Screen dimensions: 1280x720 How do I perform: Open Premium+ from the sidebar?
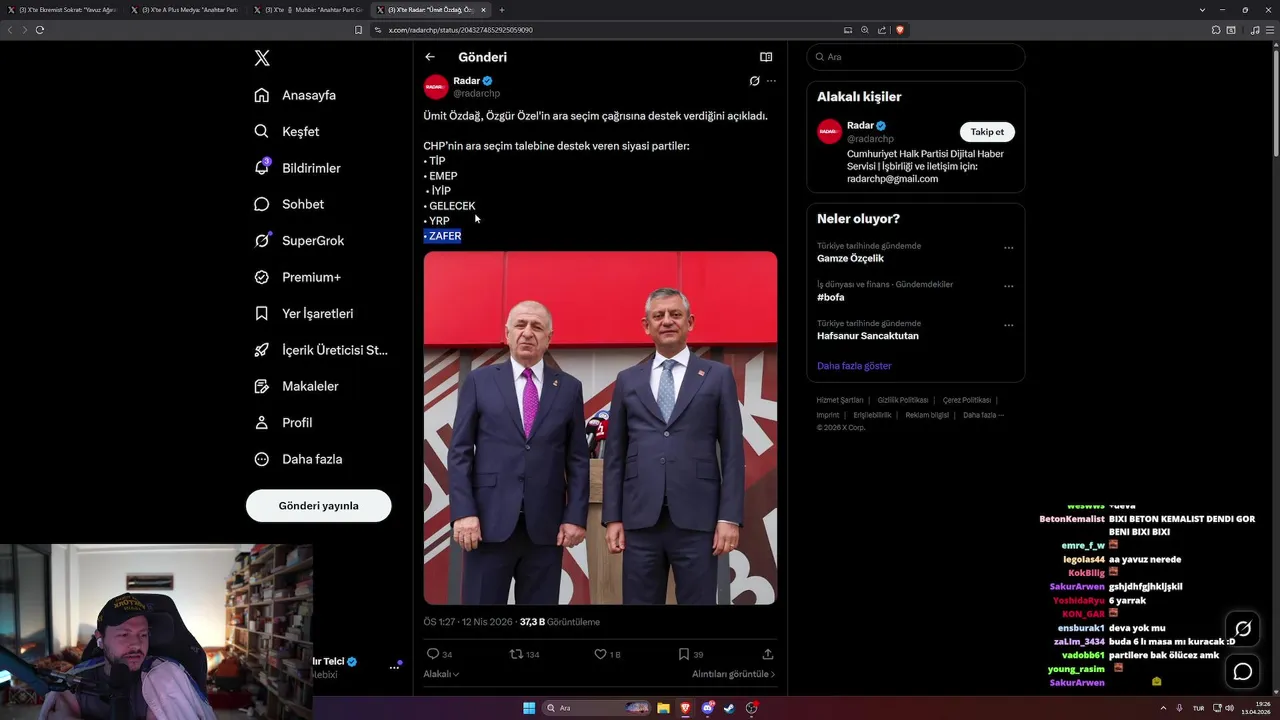pyautogui.click(x=297, y=277)
